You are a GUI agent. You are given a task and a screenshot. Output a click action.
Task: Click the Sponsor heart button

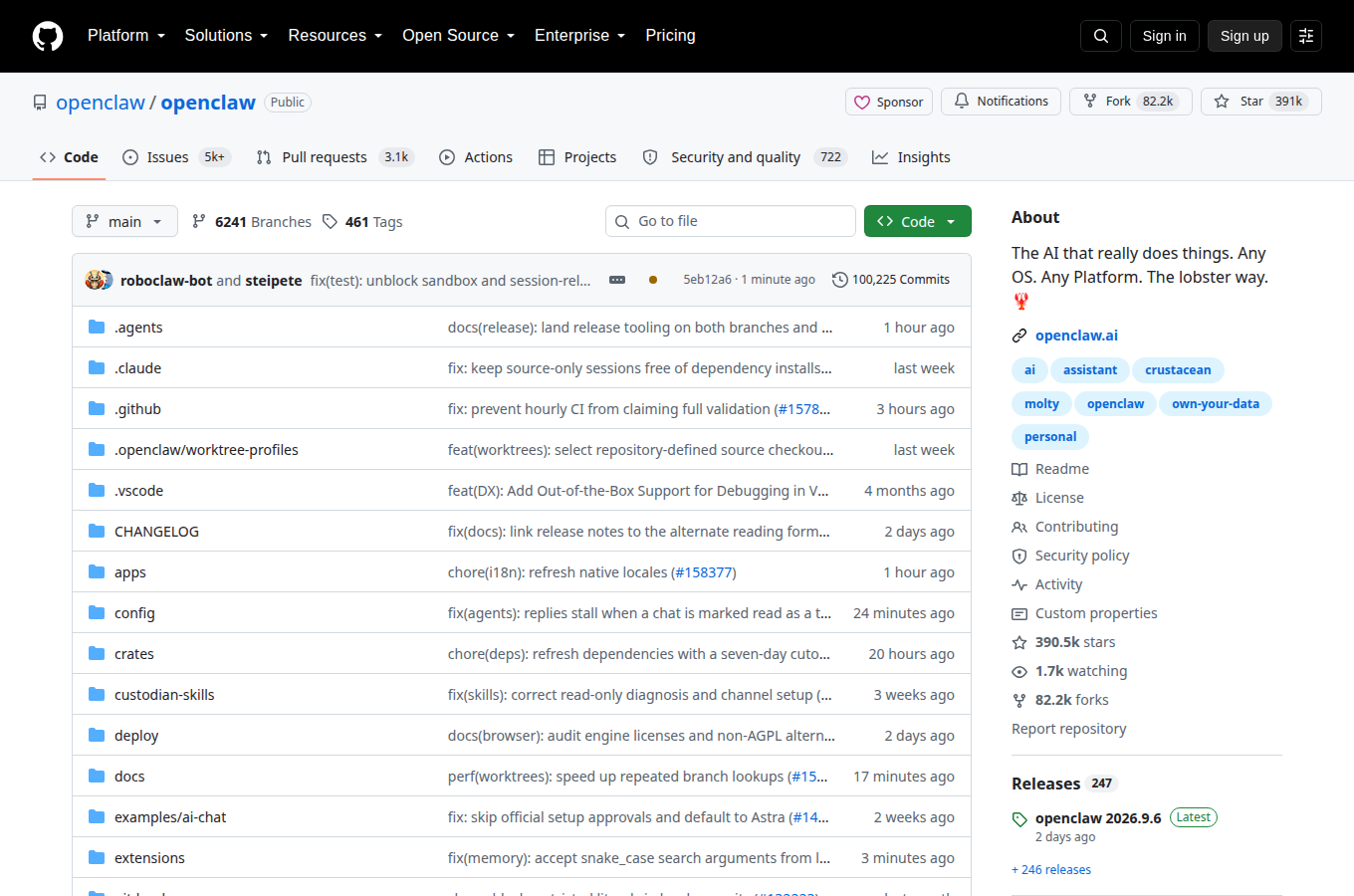point(889,102)
